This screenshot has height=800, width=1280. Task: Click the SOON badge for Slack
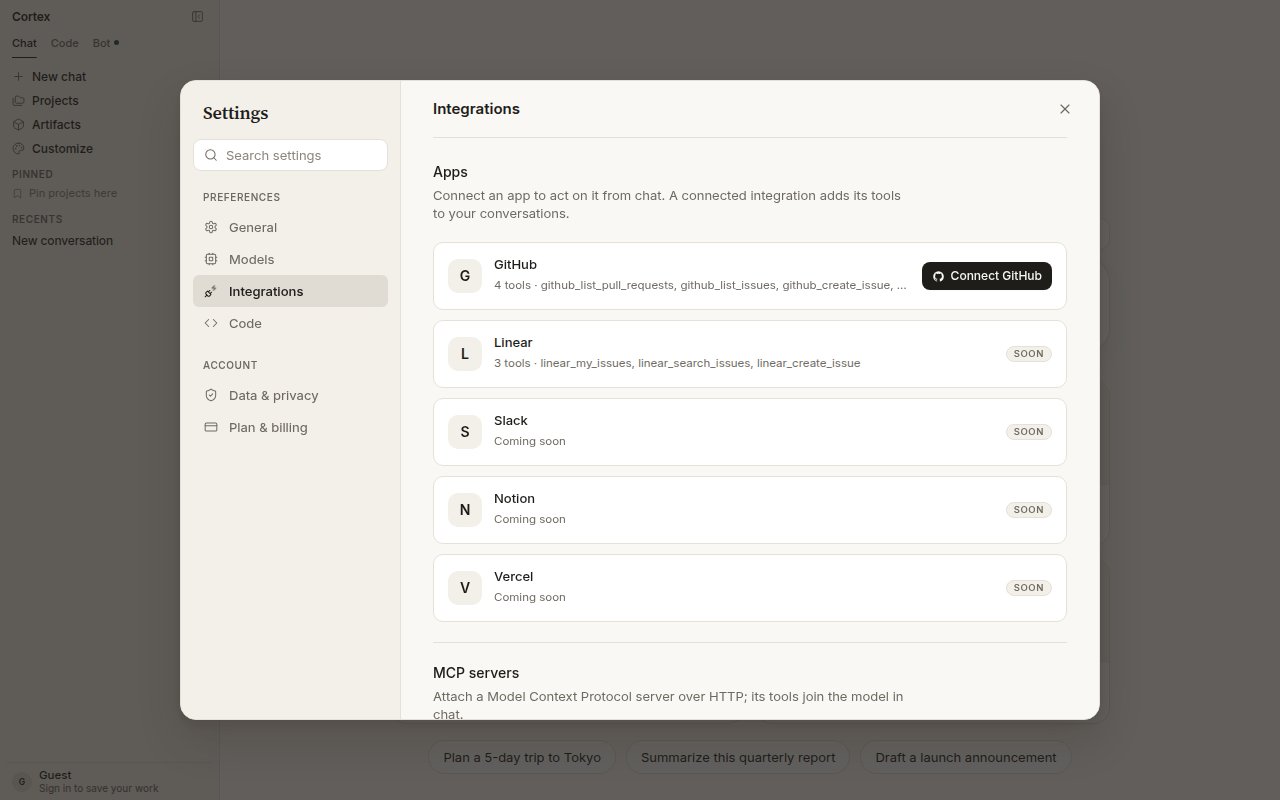1028,432
